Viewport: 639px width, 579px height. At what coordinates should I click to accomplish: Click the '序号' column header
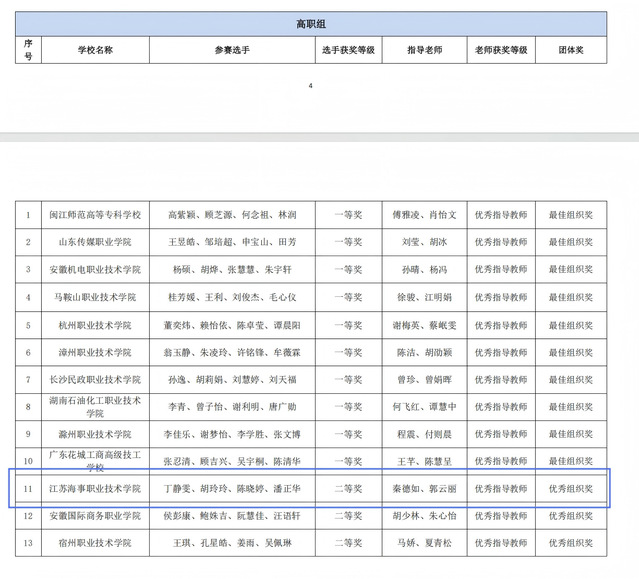[x=28, y=50]
